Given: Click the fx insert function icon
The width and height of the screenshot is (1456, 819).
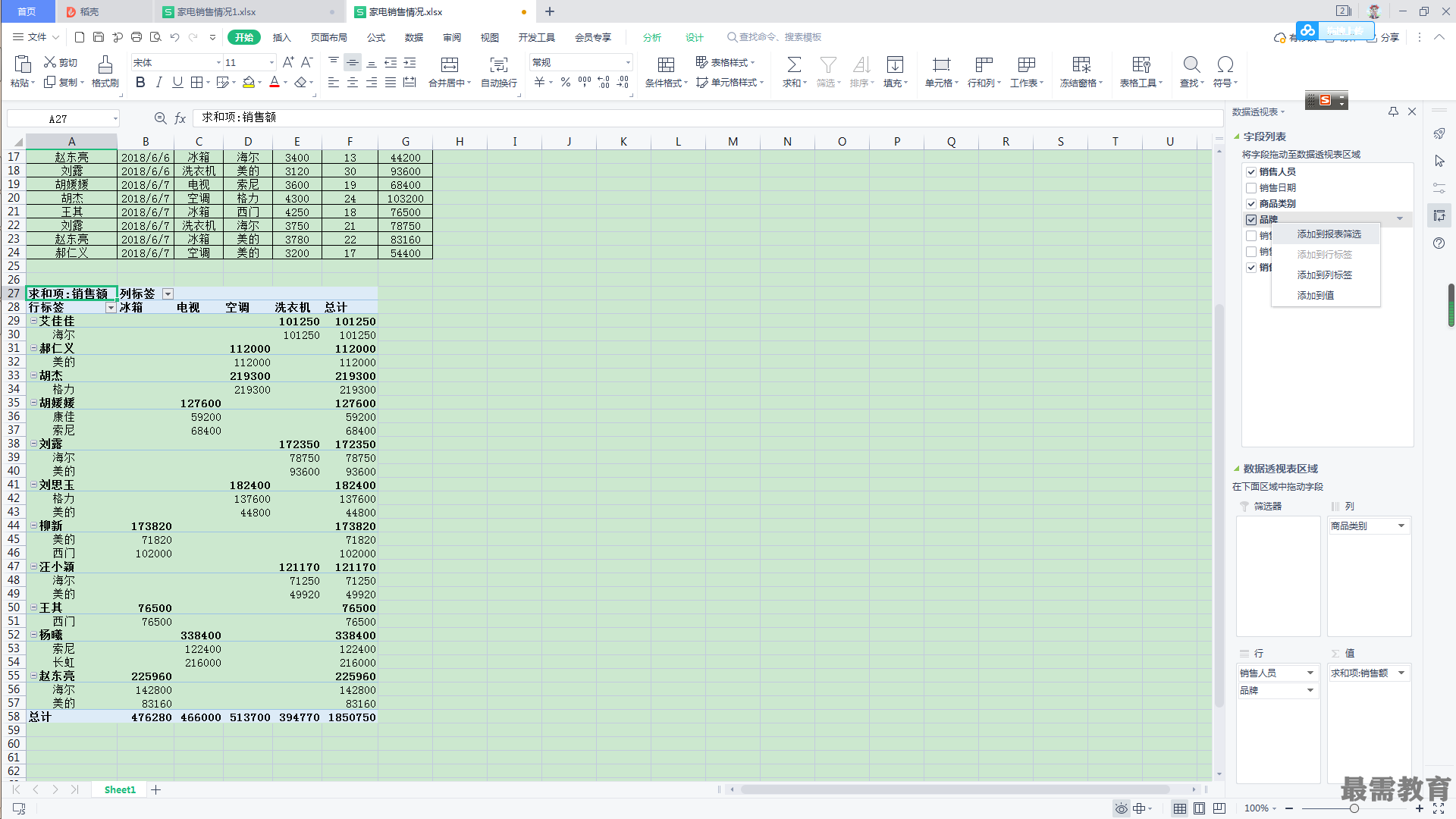Looking at the screenshot, I should pos(180,118).
